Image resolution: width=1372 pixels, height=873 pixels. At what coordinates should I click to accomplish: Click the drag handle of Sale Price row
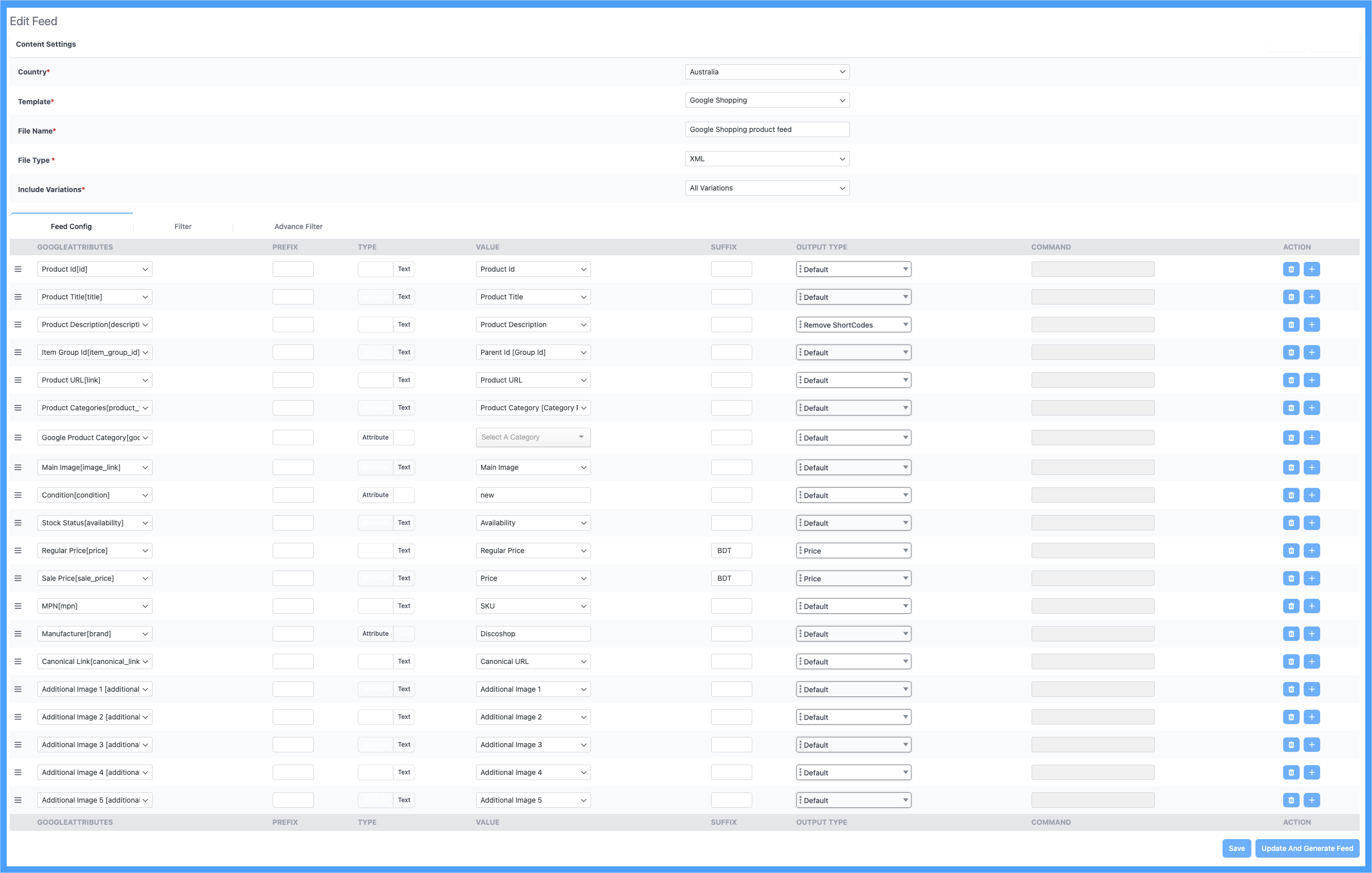click(18, 578)
